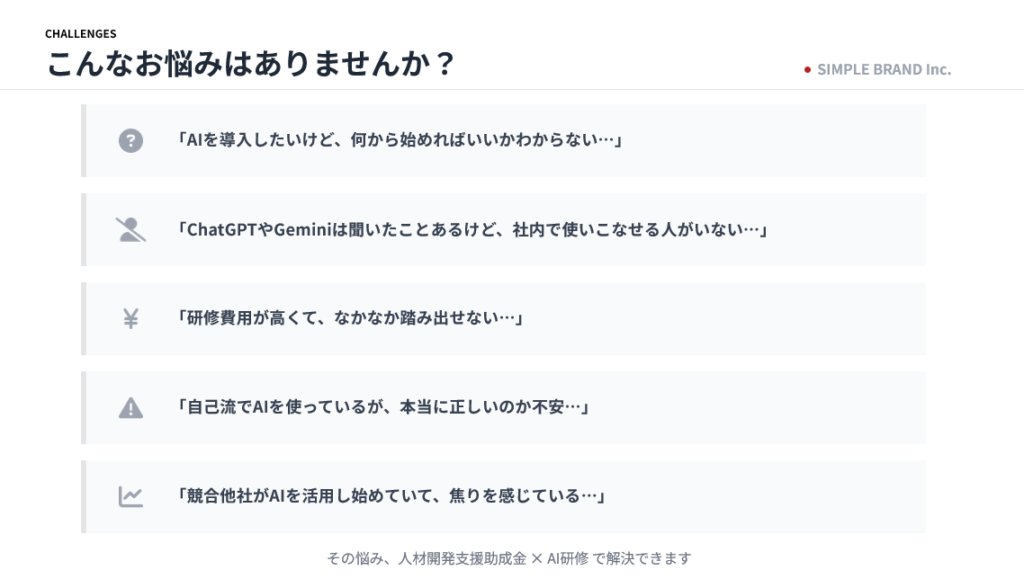Click the question mark circle icon
The width and height of the screenshot is (1024, 579).
[x=131, y=141]
